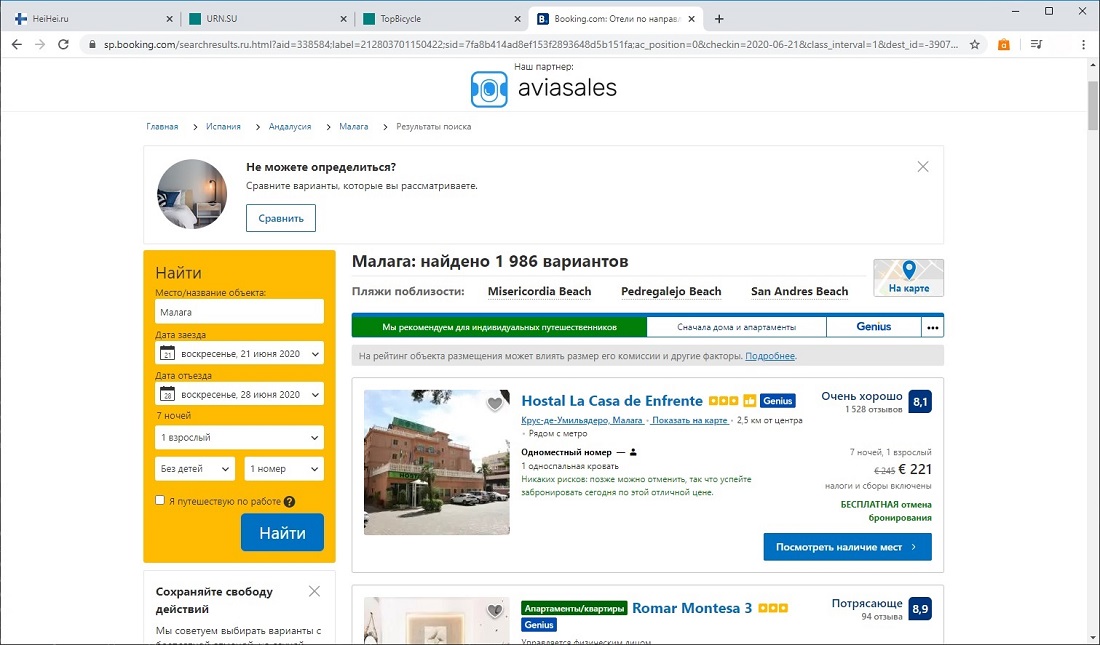Image resolution: width=1100 pixels, height=645 pixels.
Task: Close the Booking.com tab
Action: (691, 19)
